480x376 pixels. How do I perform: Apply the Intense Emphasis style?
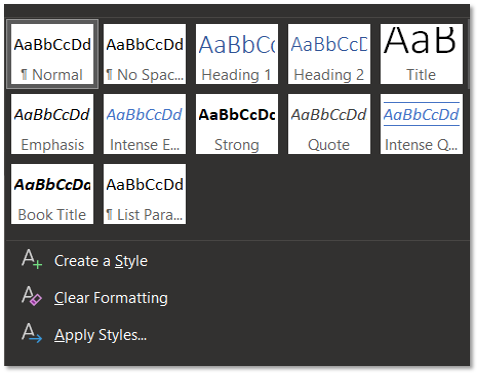pos(145,124)
